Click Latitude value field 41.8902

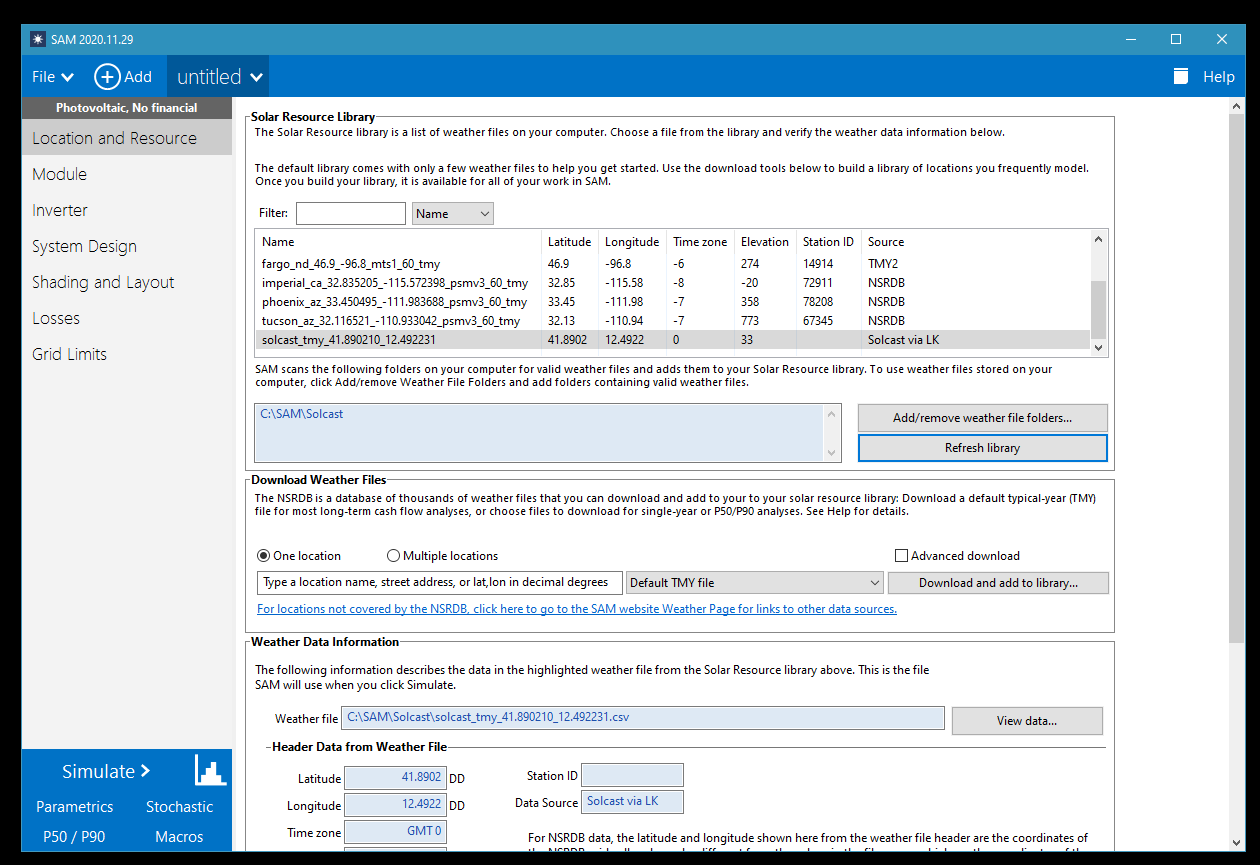(x=395, y=777)
